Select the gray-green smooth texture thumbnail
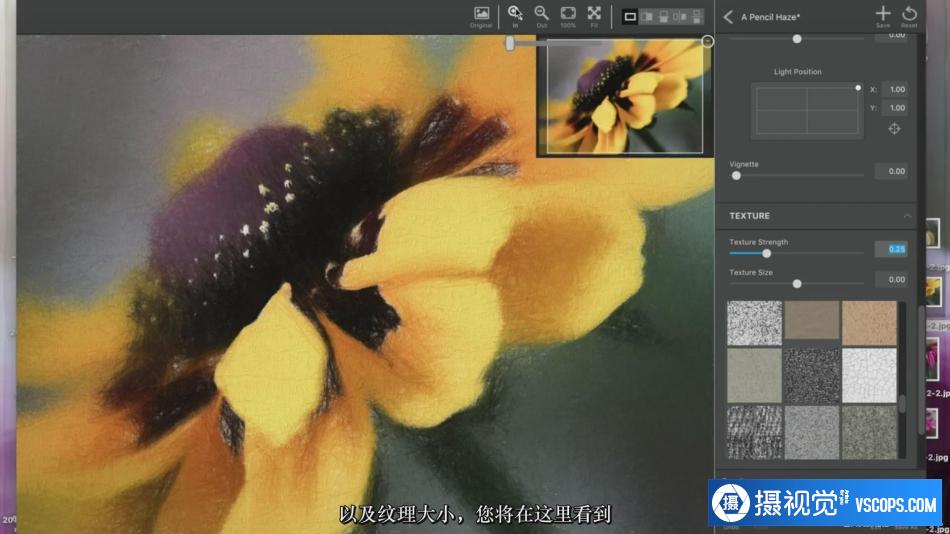 754,375
